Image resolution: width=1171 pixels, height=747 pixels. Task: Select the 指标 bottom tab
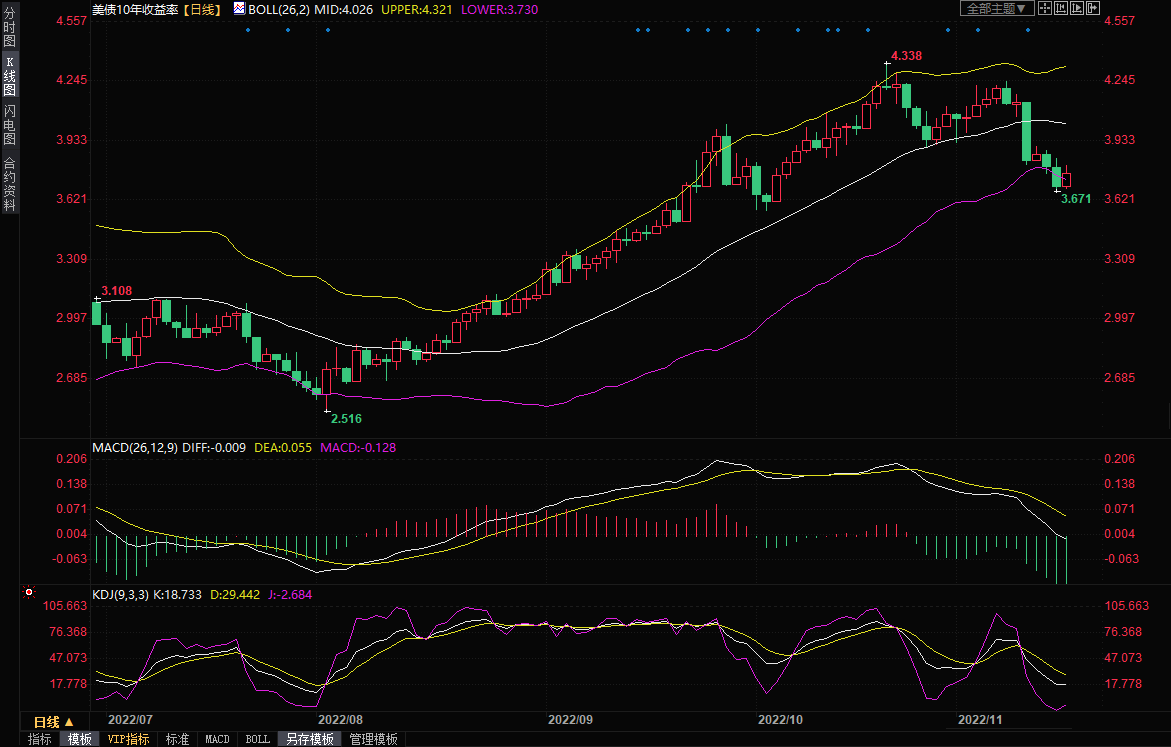click(40, 739)
